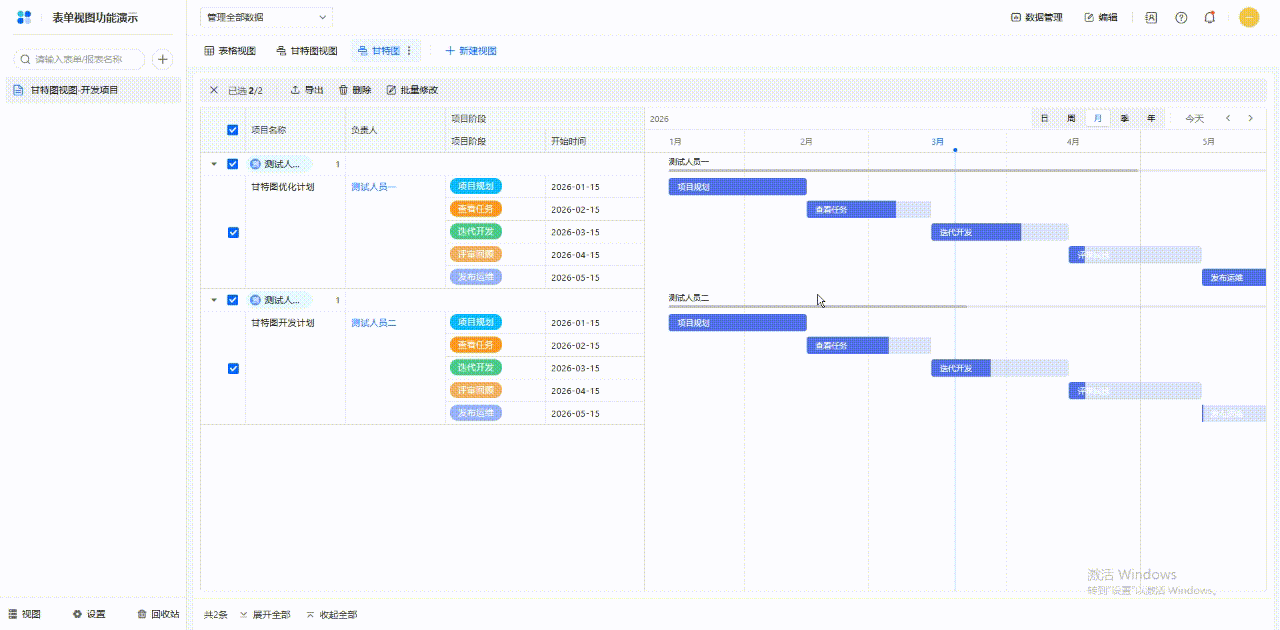
Task: Open the 管理全部数据 dropdown
Action: point(266,17)
